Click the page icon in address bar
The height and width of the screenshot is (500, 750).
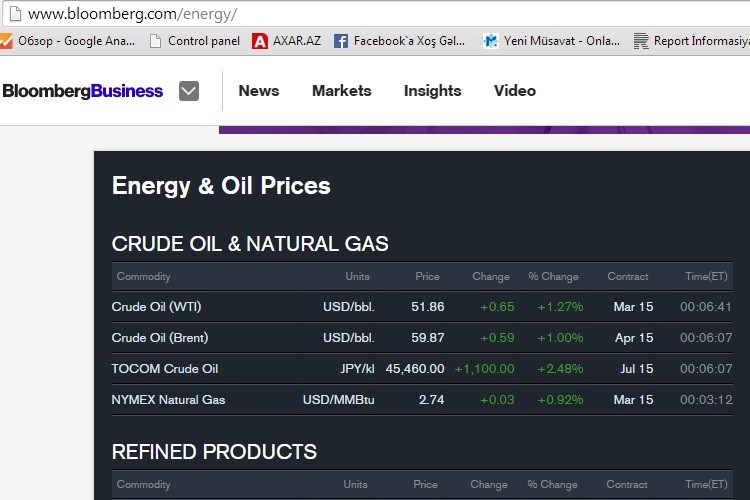pos(13,14)
